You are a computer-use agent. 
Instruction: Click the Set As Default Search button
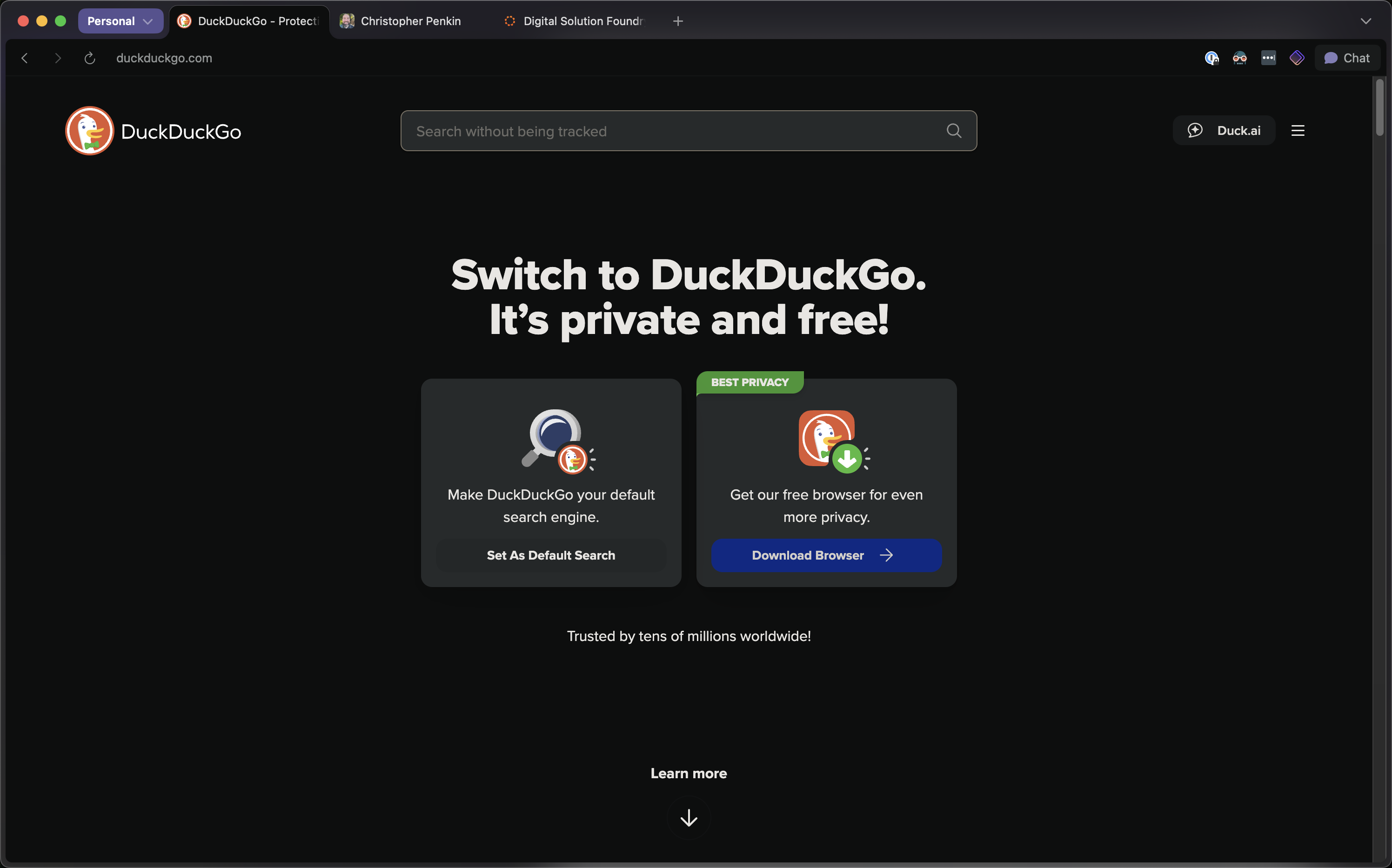coord(550,555)
